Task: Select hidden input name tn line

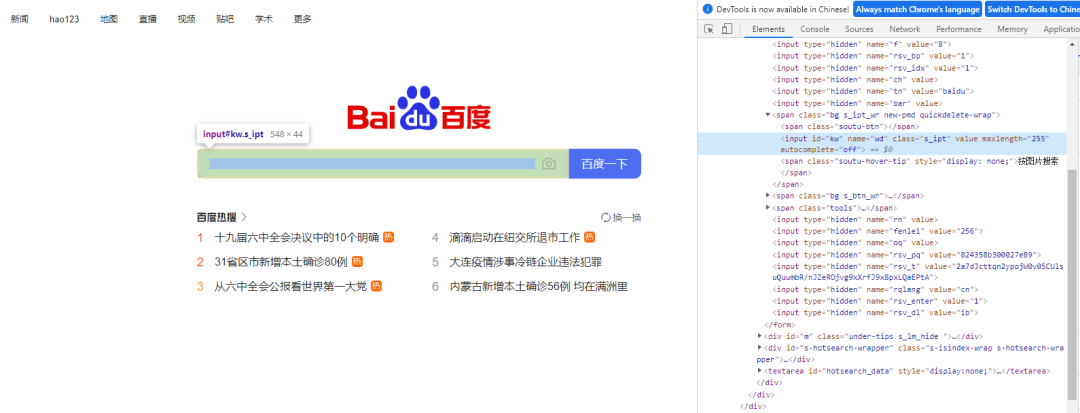Action: click(x=872, y=91)
